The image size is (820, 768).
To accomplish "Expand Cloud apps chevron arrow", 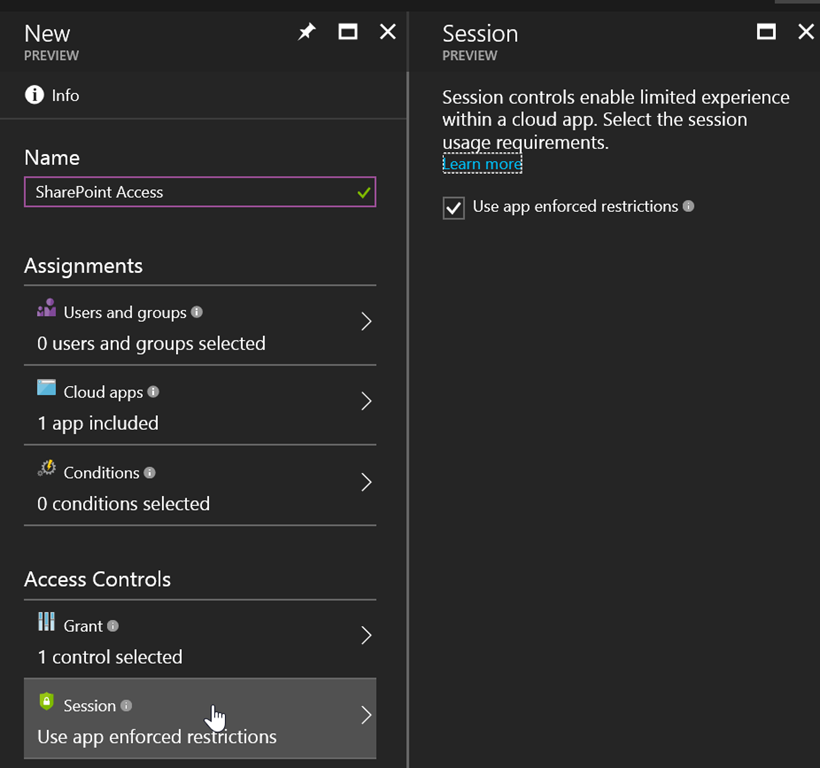I will click(366, 401).
